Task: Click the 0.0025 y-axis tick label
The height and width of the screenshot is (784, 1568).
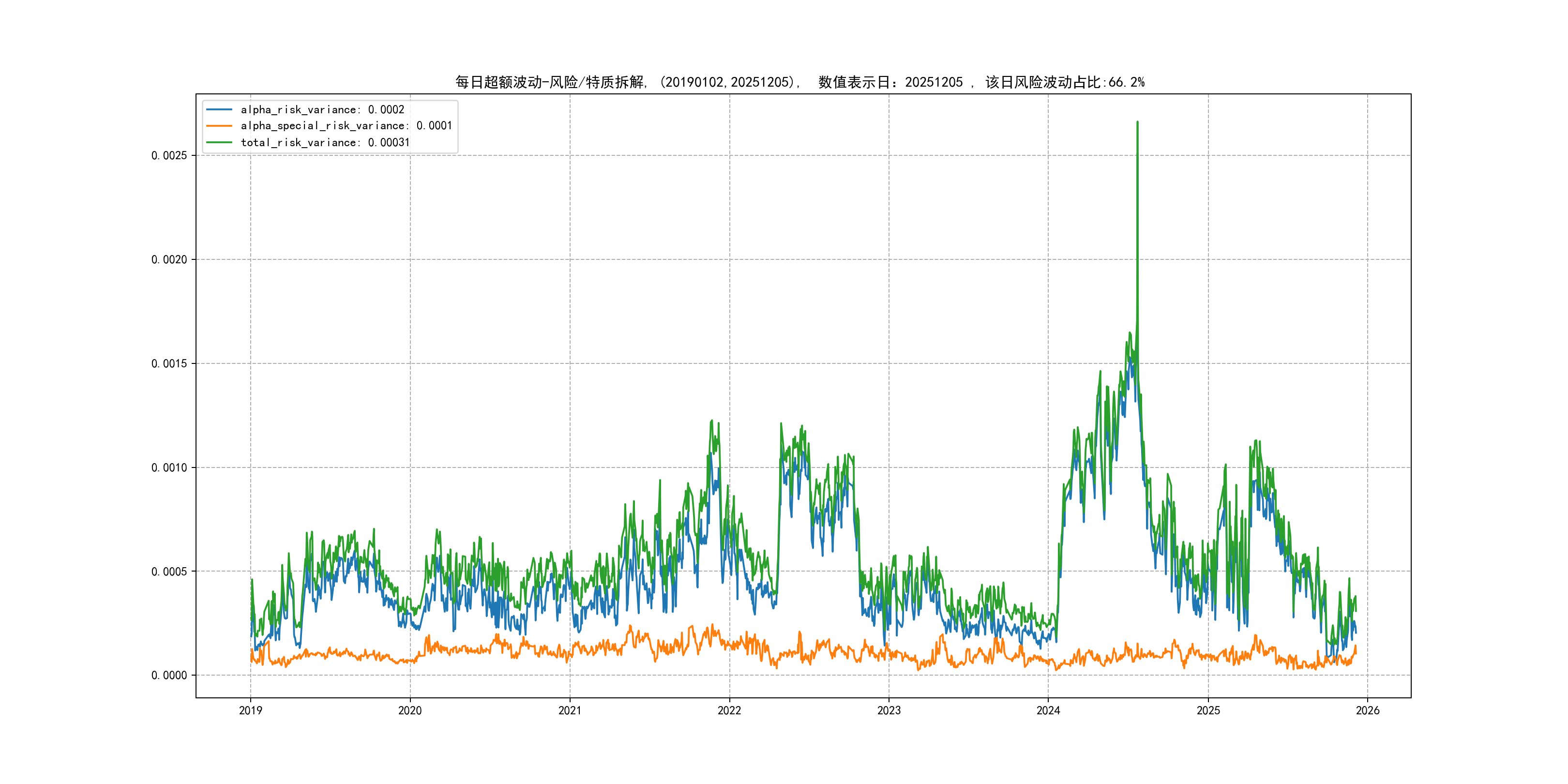Action: pyautogui.click(x=168, y=156)
